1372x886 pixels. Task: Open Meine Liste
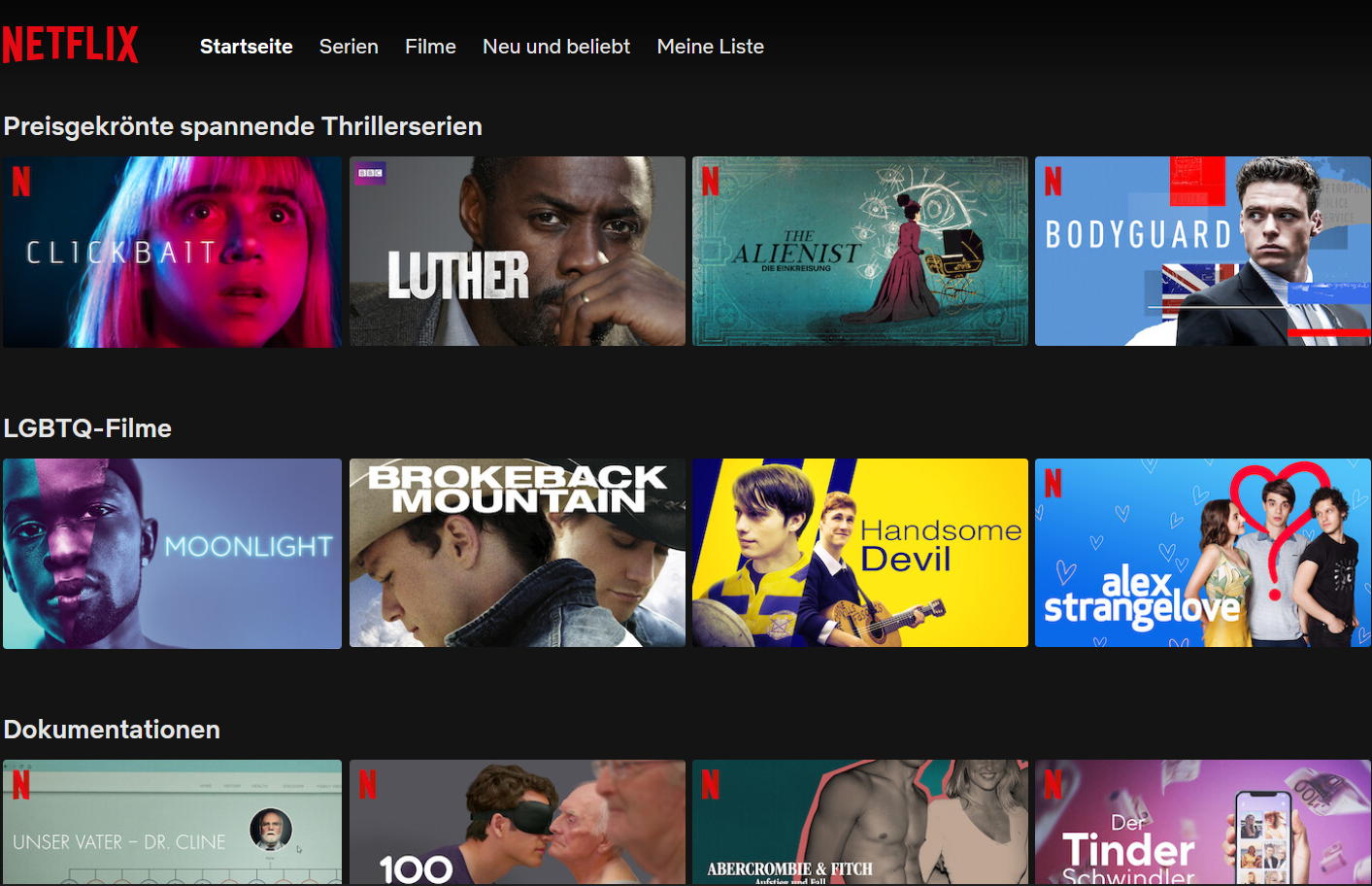click(711, 47)
